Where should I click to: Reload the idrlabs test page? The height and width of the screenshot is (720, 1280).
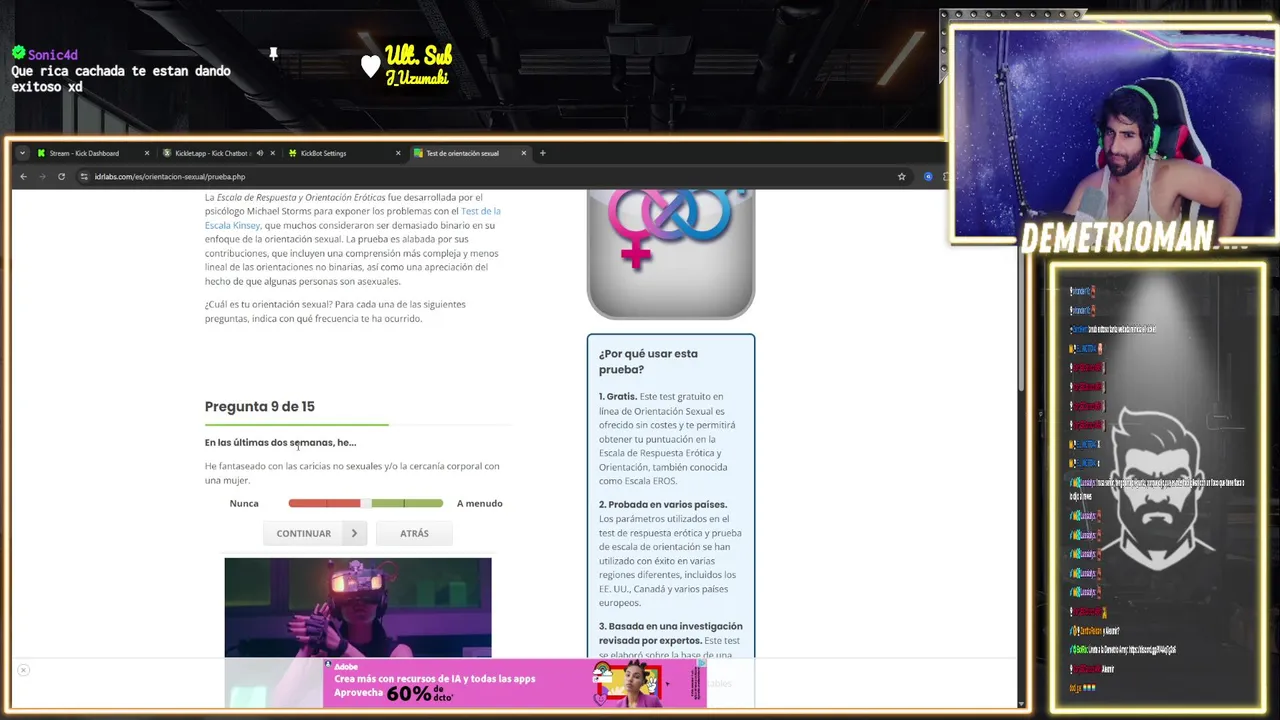[61, 176]
